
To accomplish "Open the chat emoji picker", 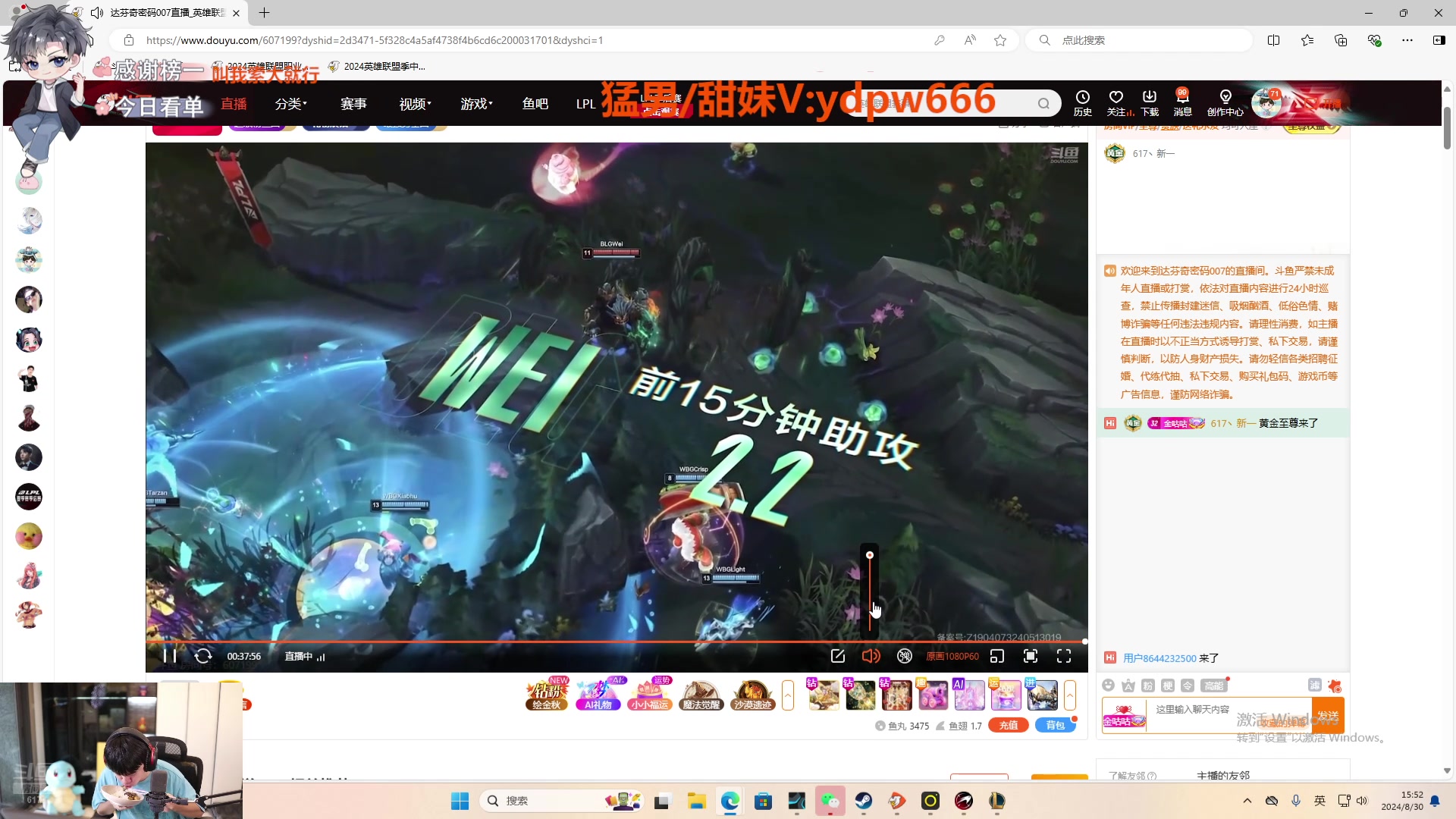I will [1109, 686].
